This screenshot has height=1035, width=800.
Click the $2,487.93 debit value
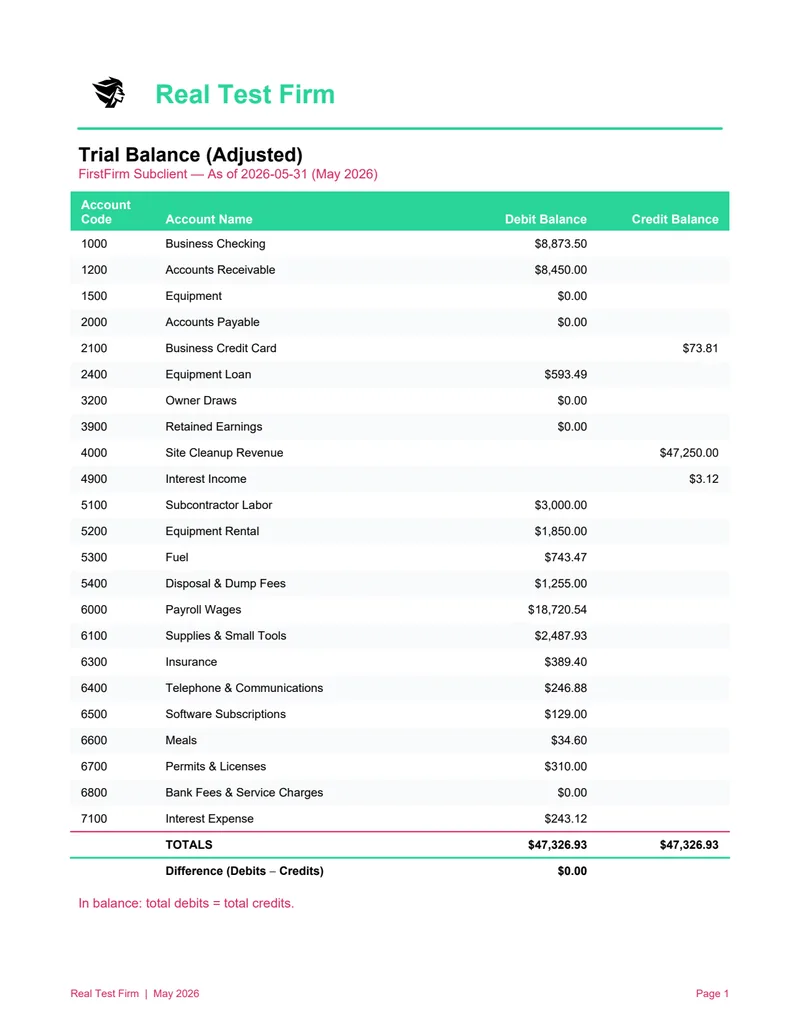click(x=560, y=636)
